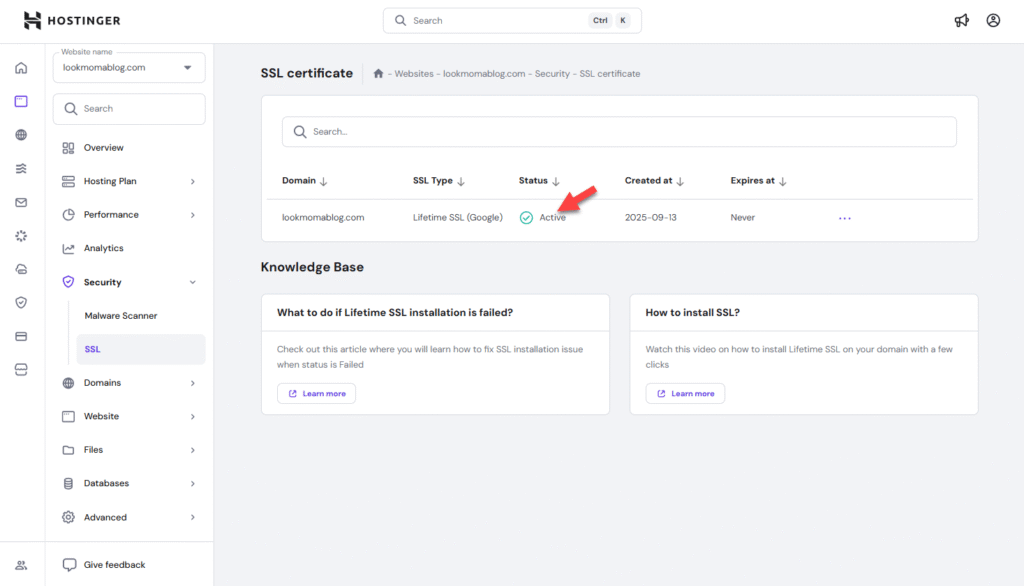Click the home icon in left rail

coord(21,68)
